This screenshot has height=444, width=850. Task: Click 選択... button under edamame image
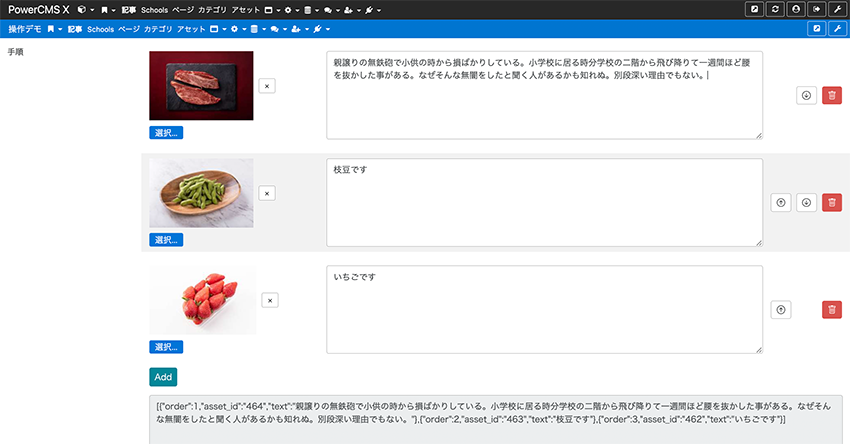tap(166, 240)
